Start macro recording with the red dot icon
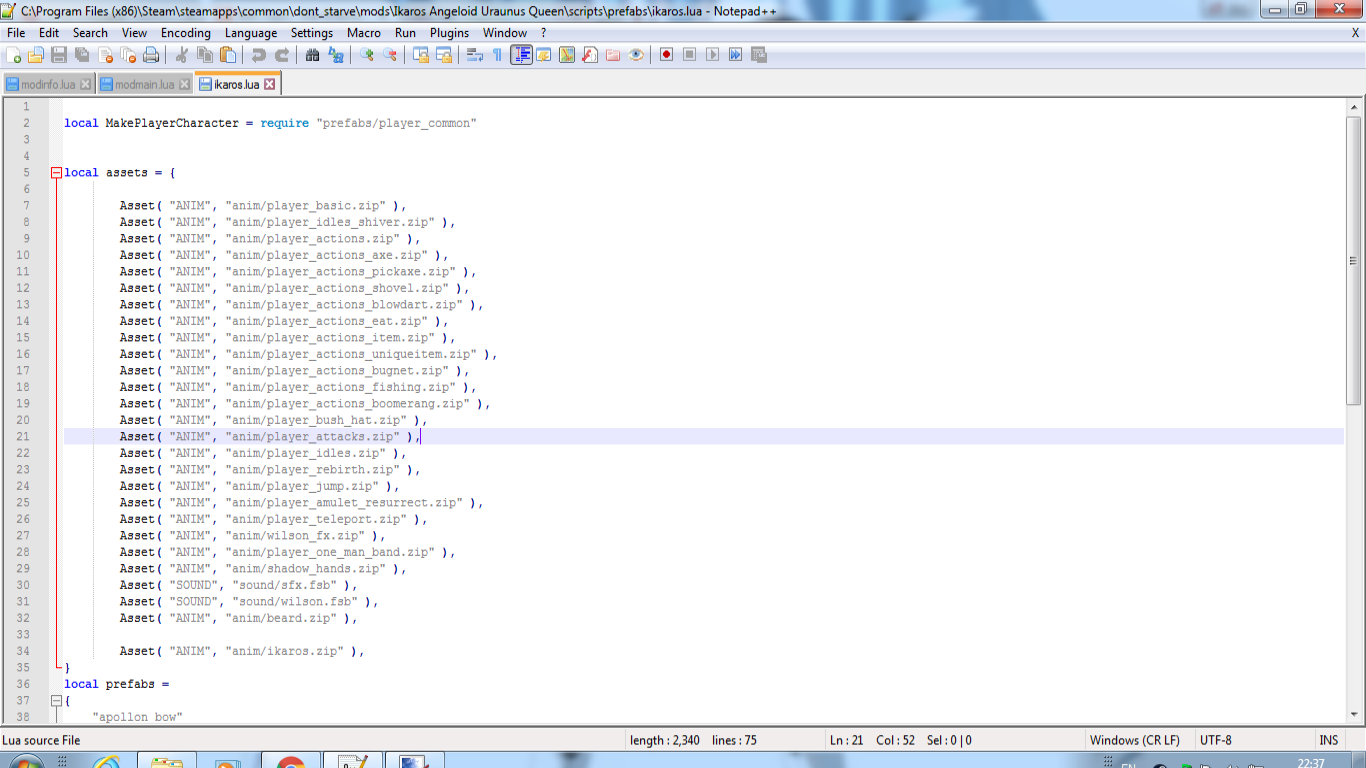Screen dimensions: 1366x768 tap(666, 55)
